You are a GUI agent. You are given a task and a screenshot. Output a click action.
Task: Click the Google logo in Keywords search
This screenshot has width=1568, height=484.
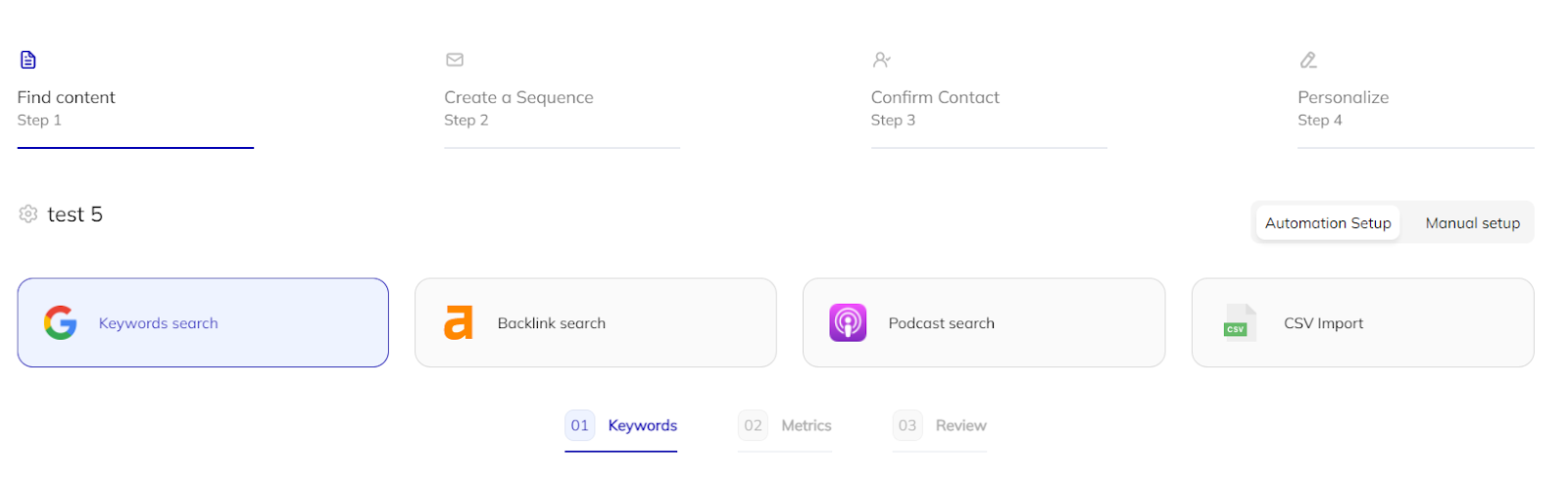(x=61, y=322)
